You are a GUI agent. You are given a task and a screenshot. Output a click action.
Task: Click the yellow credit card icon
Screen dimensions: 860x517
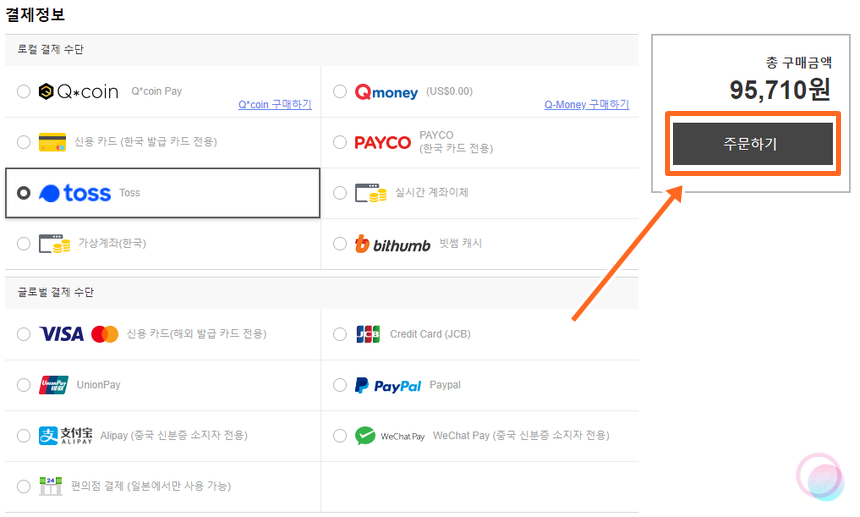[x=52, y=142]
